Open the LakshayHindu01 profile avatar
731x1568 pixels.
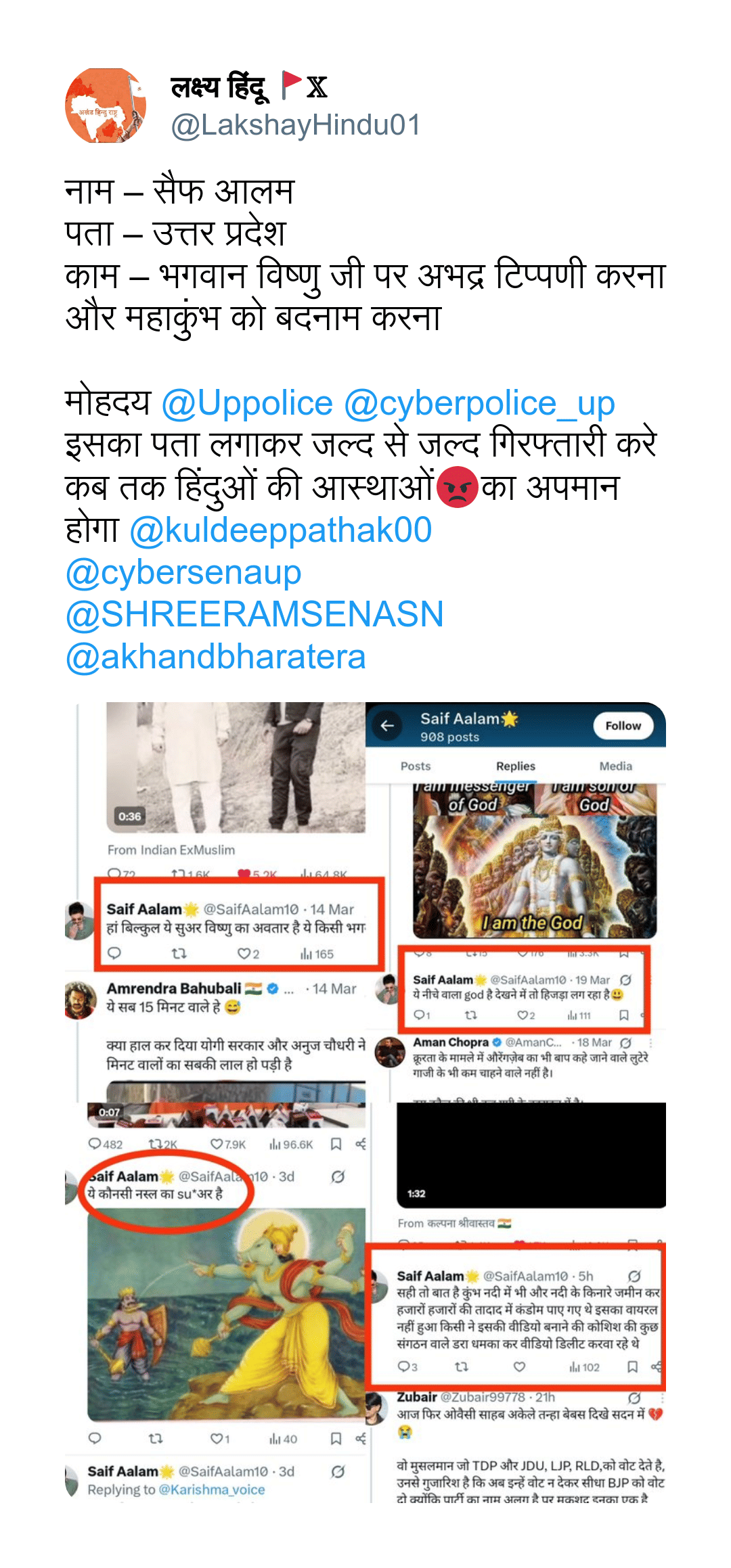[106, 105]
